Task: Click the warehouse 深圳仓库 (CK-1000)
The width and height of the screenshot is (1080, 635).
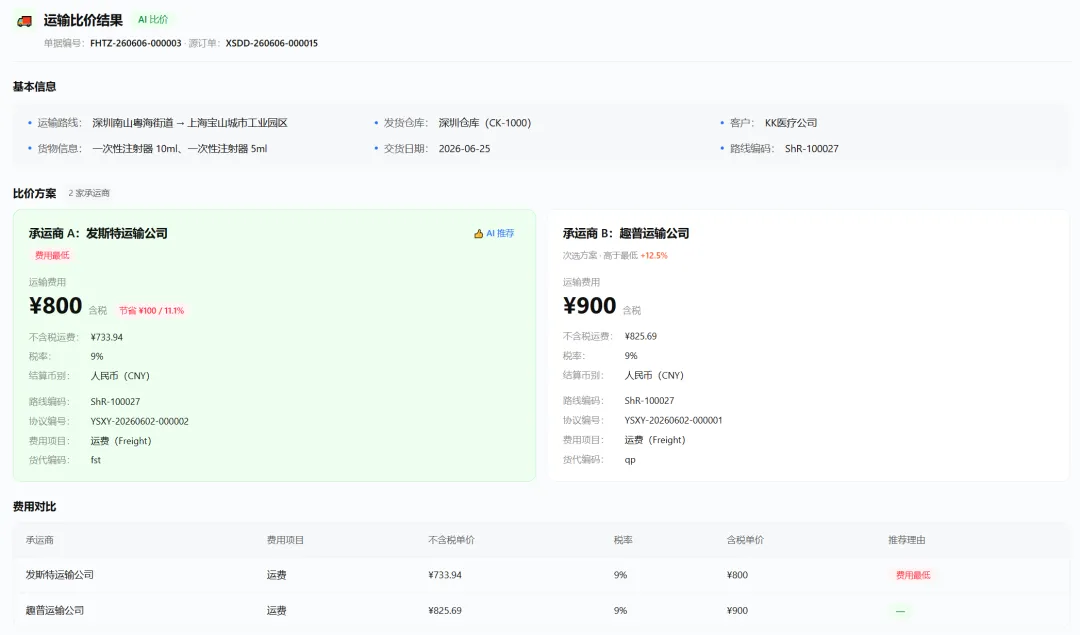Action: coord(485,123)
